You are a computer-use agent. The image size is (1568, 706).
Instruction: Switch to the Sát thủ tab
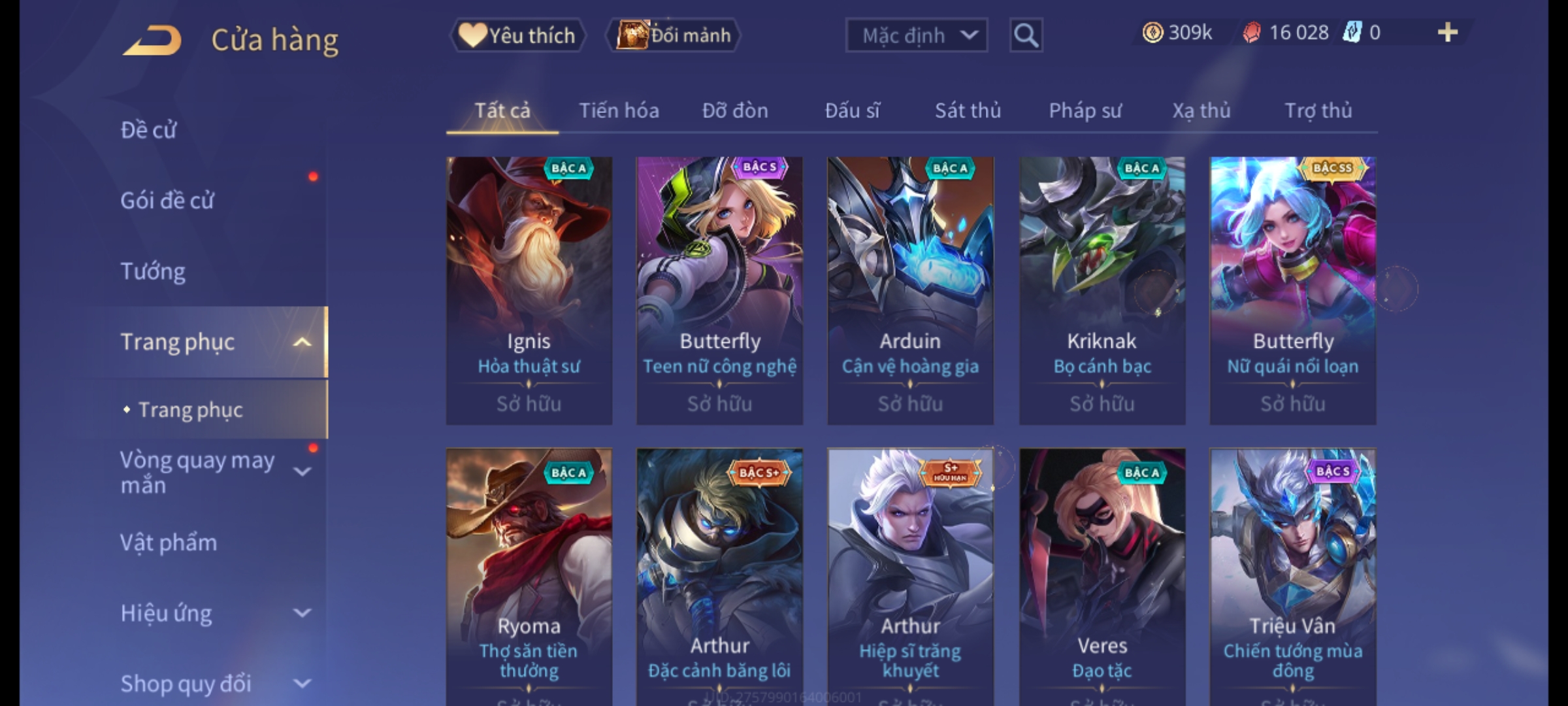pyautogui.click(x=968, y=110)
